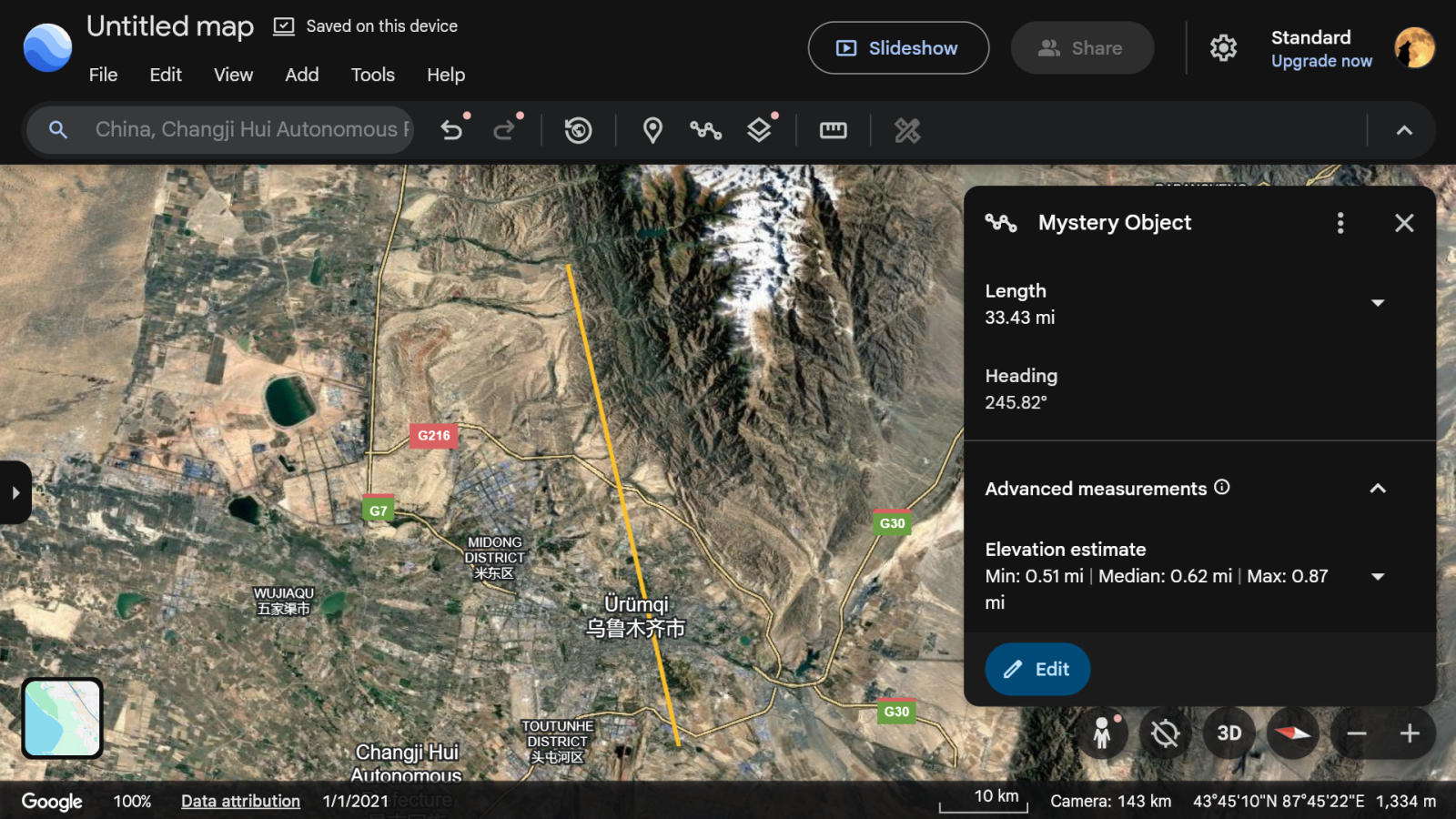This screenshot has height=819, width=1456.
Task: Expand the left side panel
Action: (15, 492)
